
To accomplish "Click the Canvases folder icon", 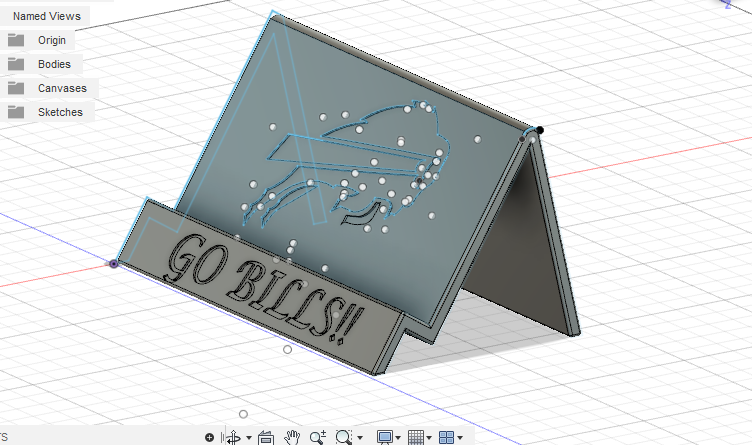I will point(16,88).
